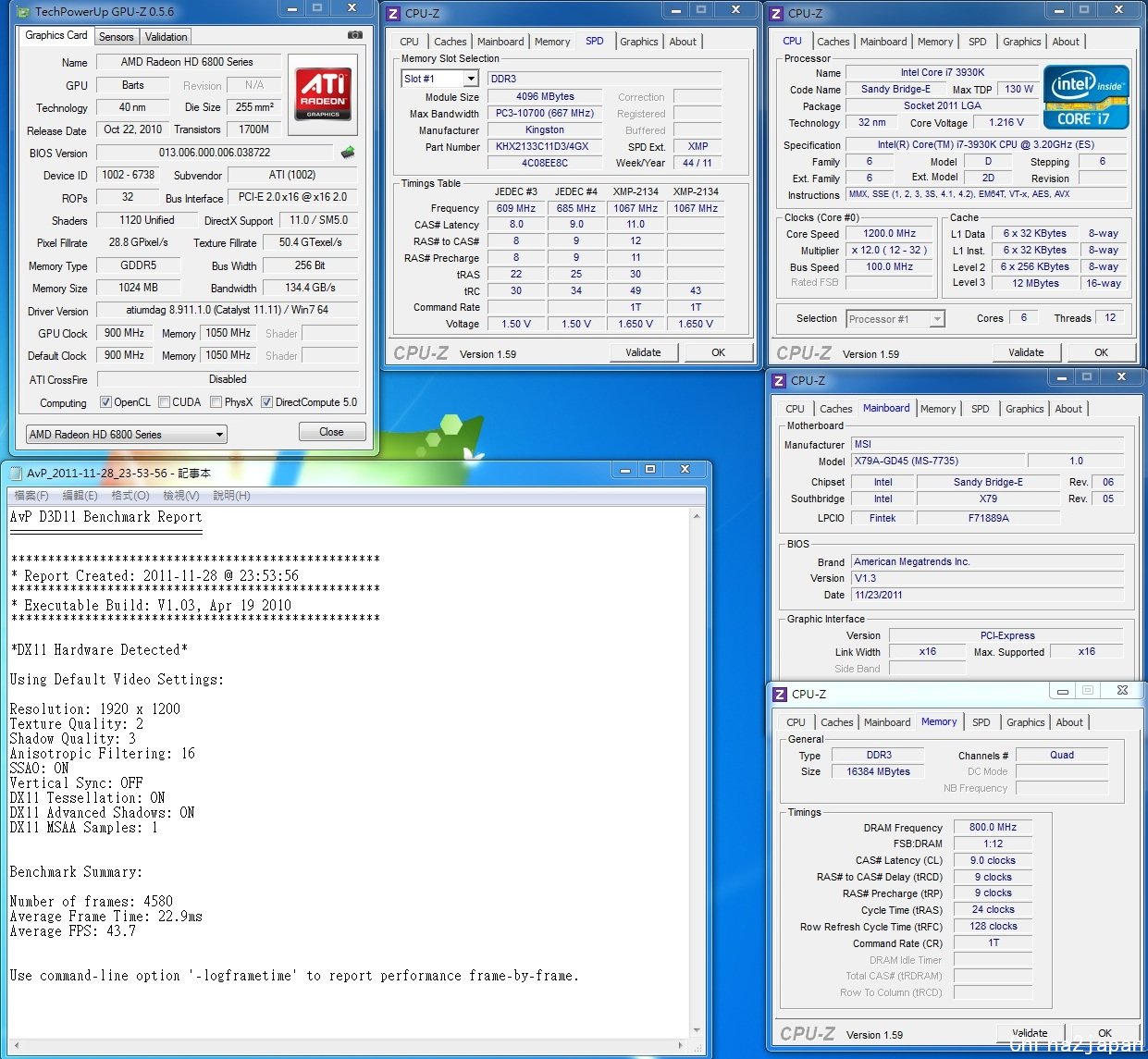The image size is (1148, 1059).
Task: Open the CPU tab in the CPU-Z Mainboard window
Action: pos(796,409)
